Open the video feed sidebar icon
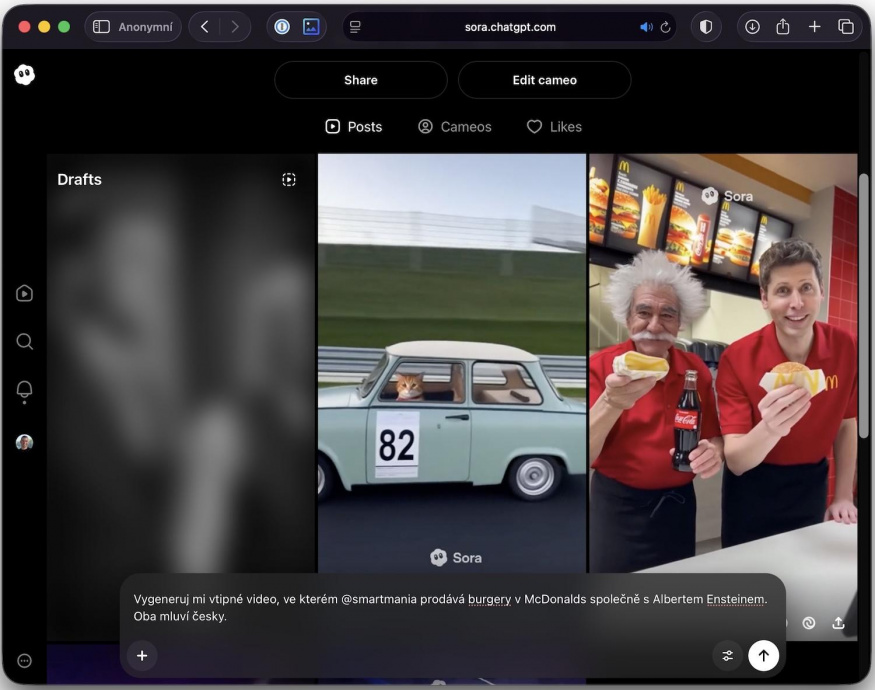Image resolution: width=875 pixels, height=690 pixels. [x=25, y=293]
